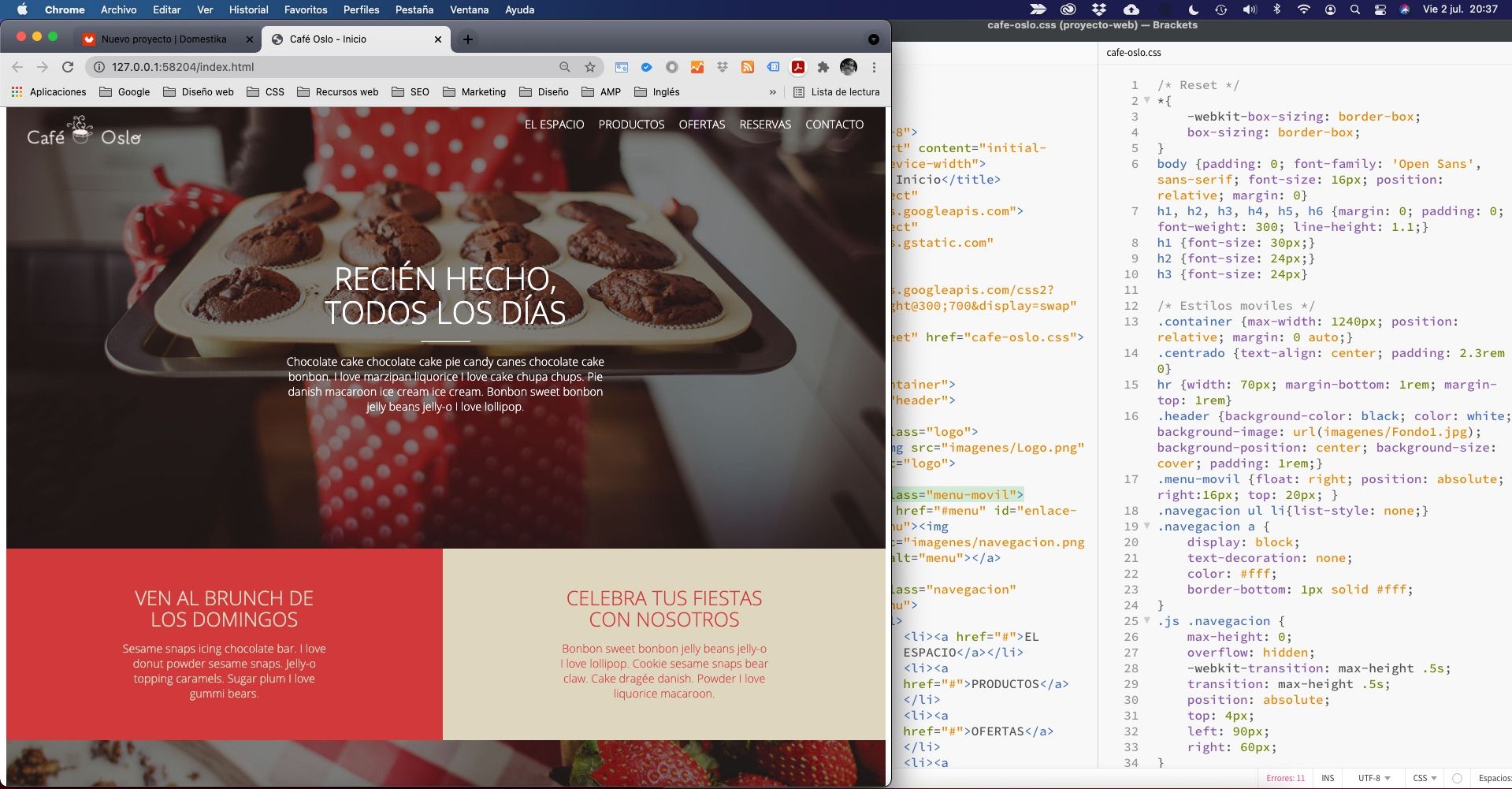1512x789 pixels.
Task: Open the Dropbox extension in Chrome toolbar
Action: coord(723,67)
